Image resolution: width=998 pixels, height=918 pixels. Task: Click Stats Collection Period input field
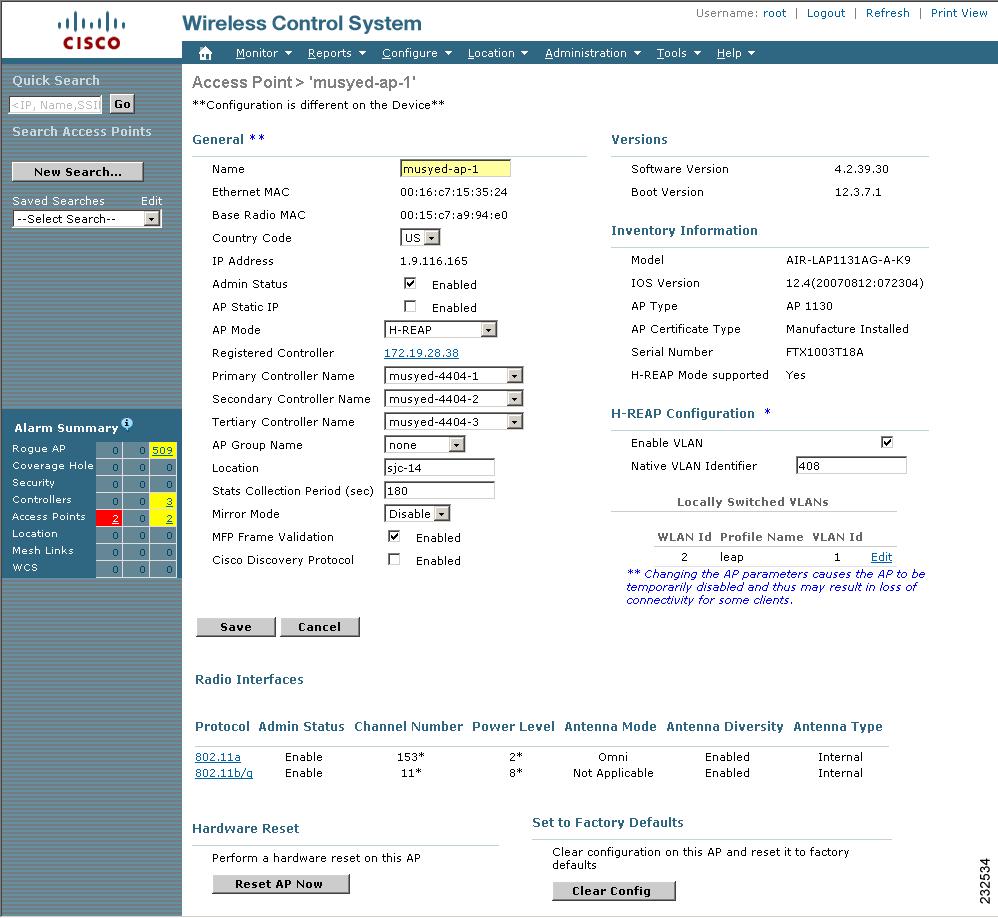pos(439,490)
